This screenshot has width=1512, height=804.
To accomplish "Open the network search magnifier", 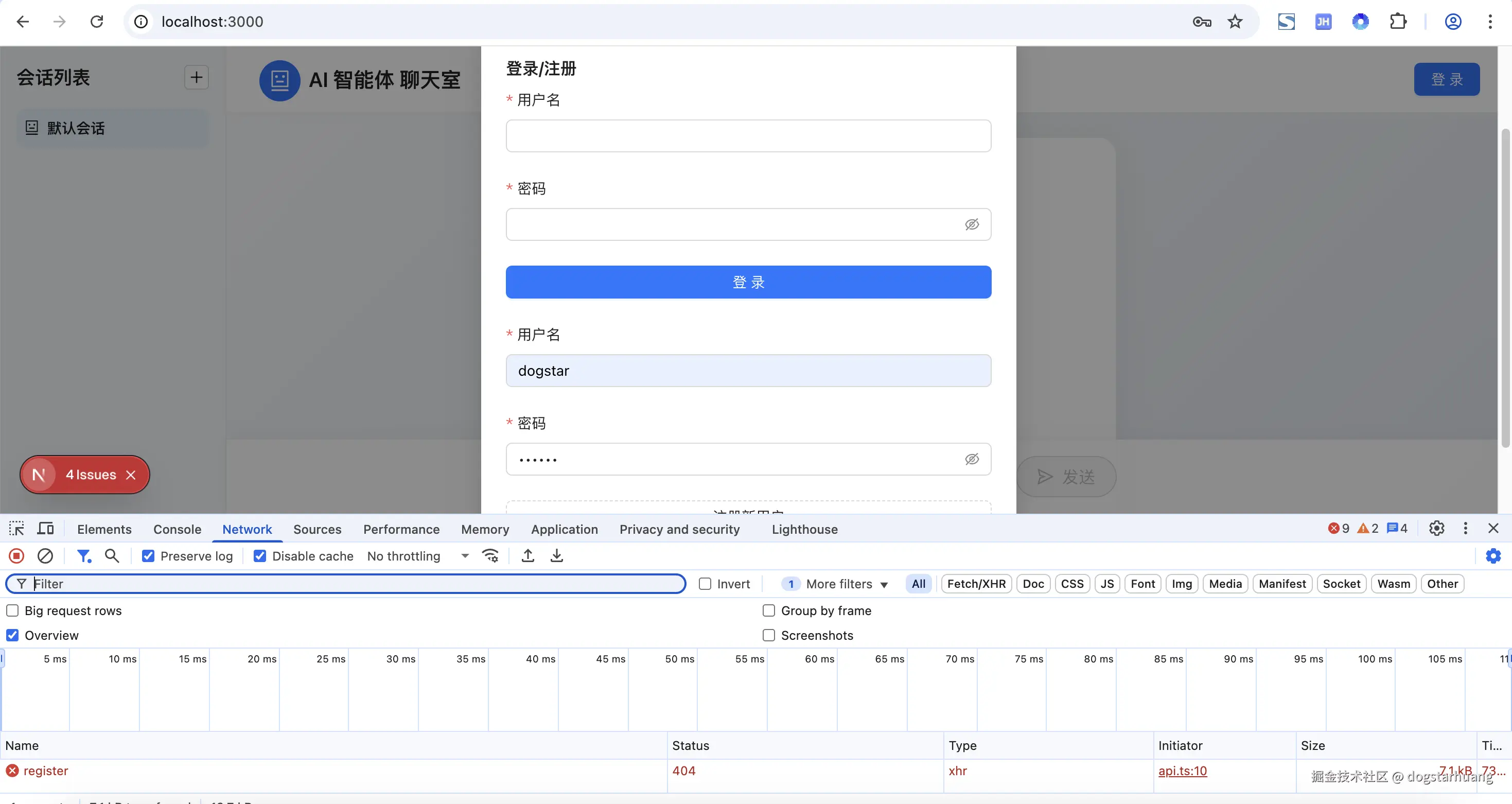I will coord(112,556).
